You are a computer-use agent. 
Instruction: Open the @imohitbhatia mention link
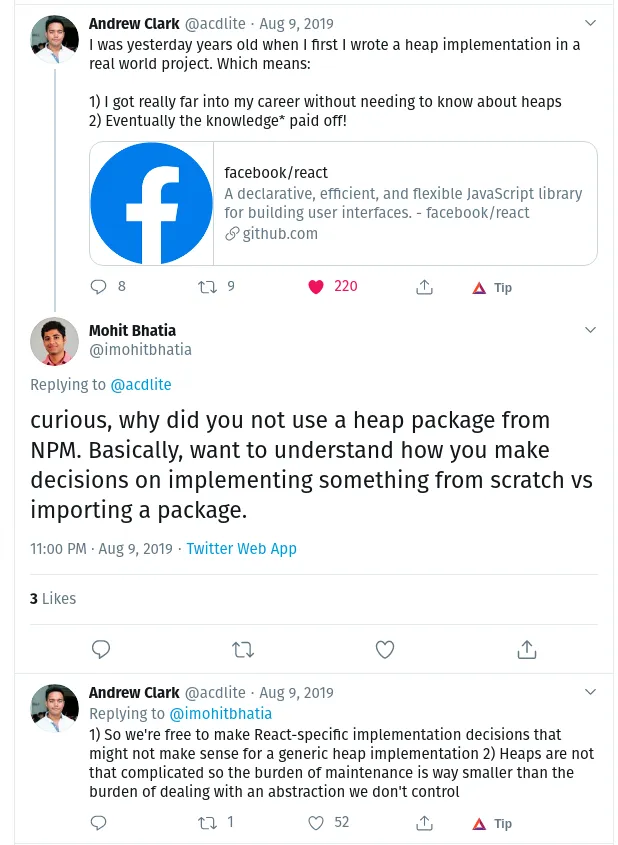pyautogui.click(x=220, y=714)
